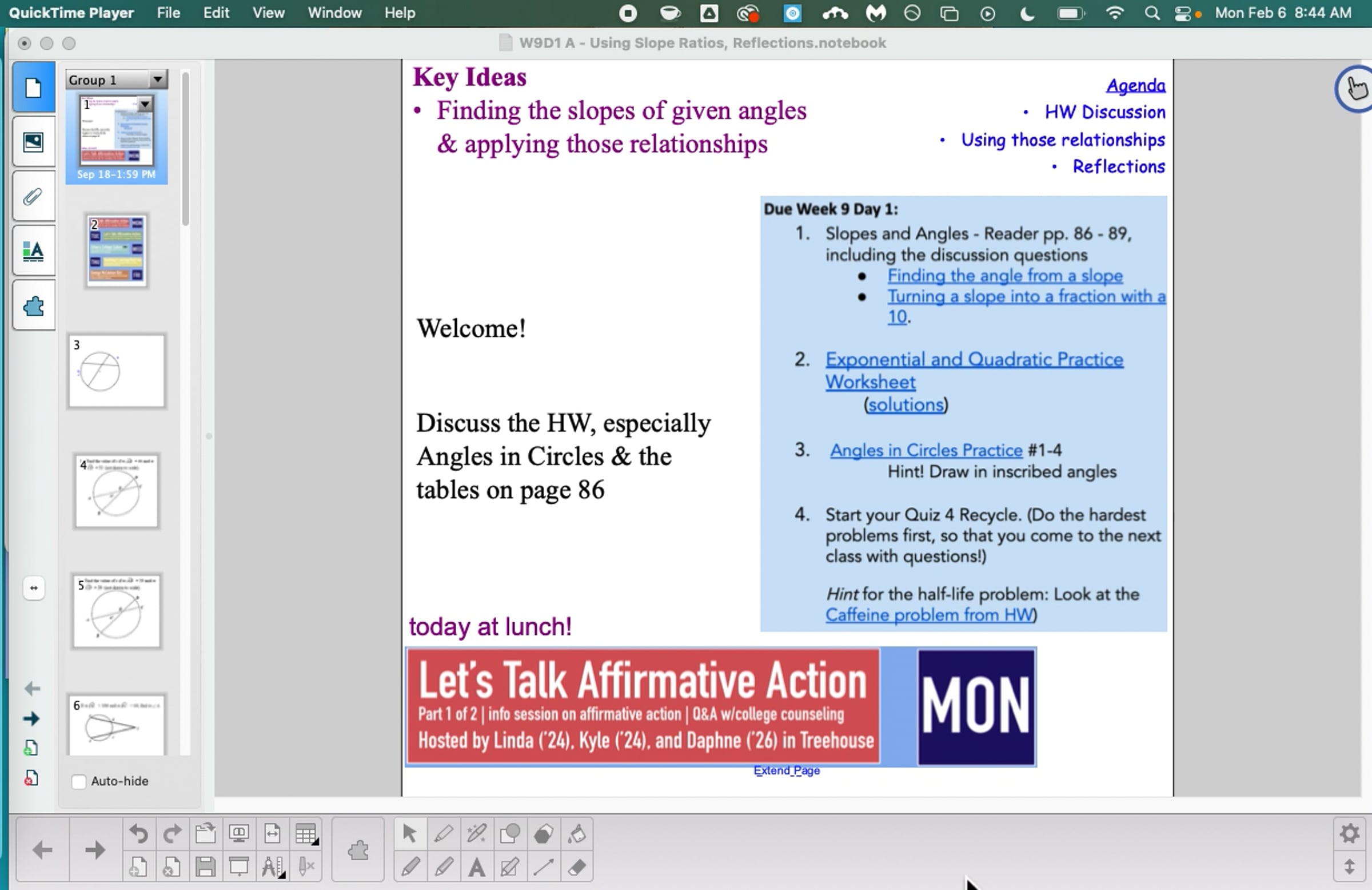1372x890 pixels.
Task: Open the Gallery sidebar tab
Action: pos(33,142)
